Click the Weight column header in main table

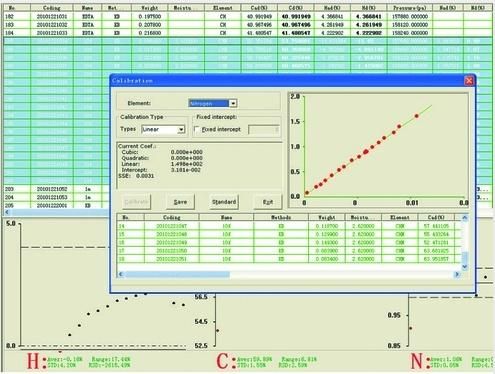click(x=150, y=8)
